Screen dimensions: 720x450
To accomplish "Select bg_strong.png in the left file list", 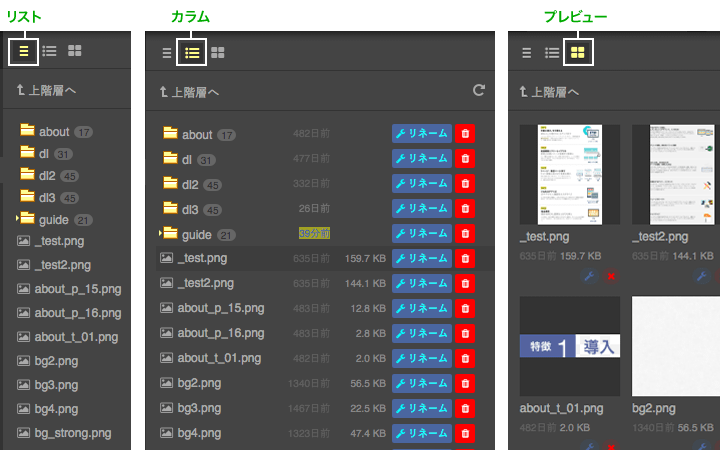I will [72, 433].
